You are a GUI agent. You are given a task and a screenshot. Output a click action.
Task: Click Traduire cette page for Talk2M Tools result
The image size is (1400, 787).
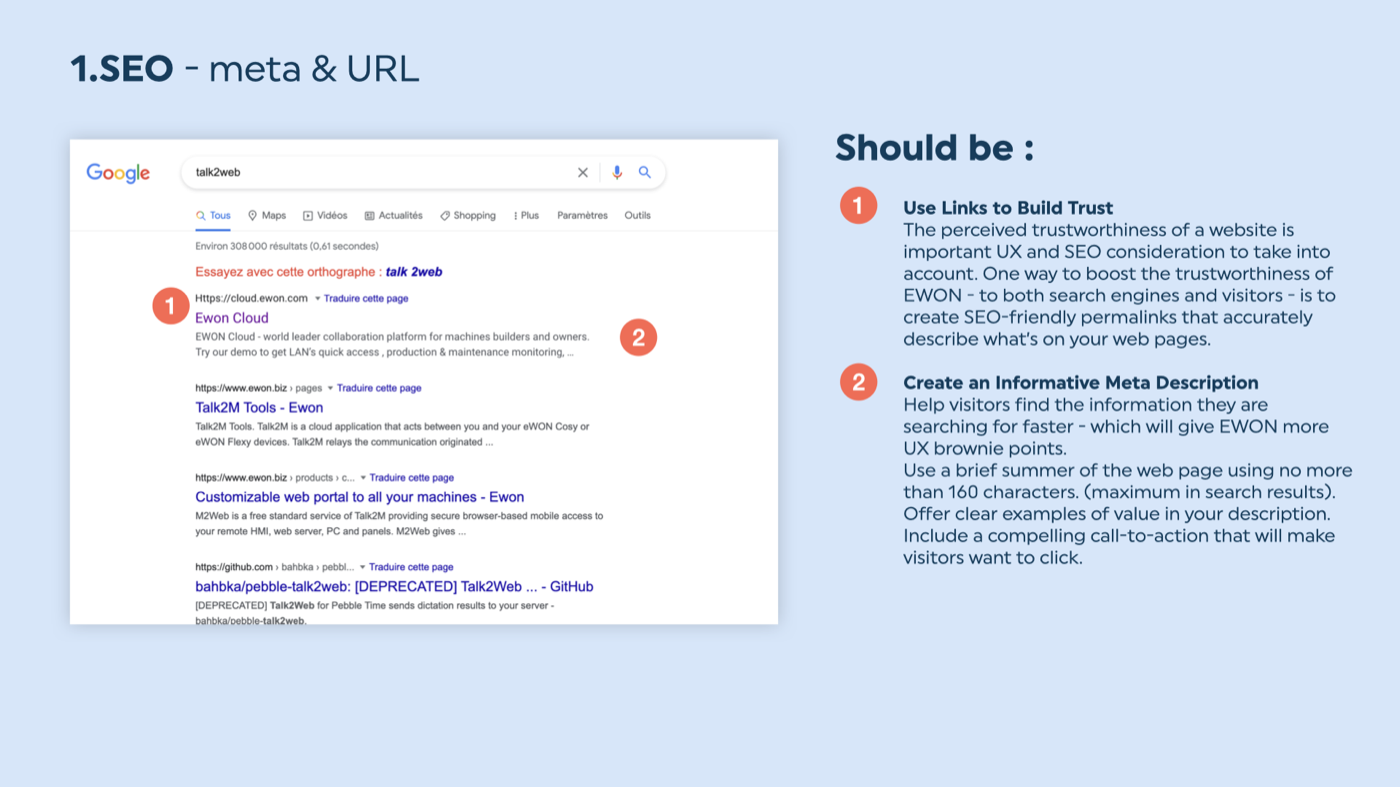[x=379, y=388]
